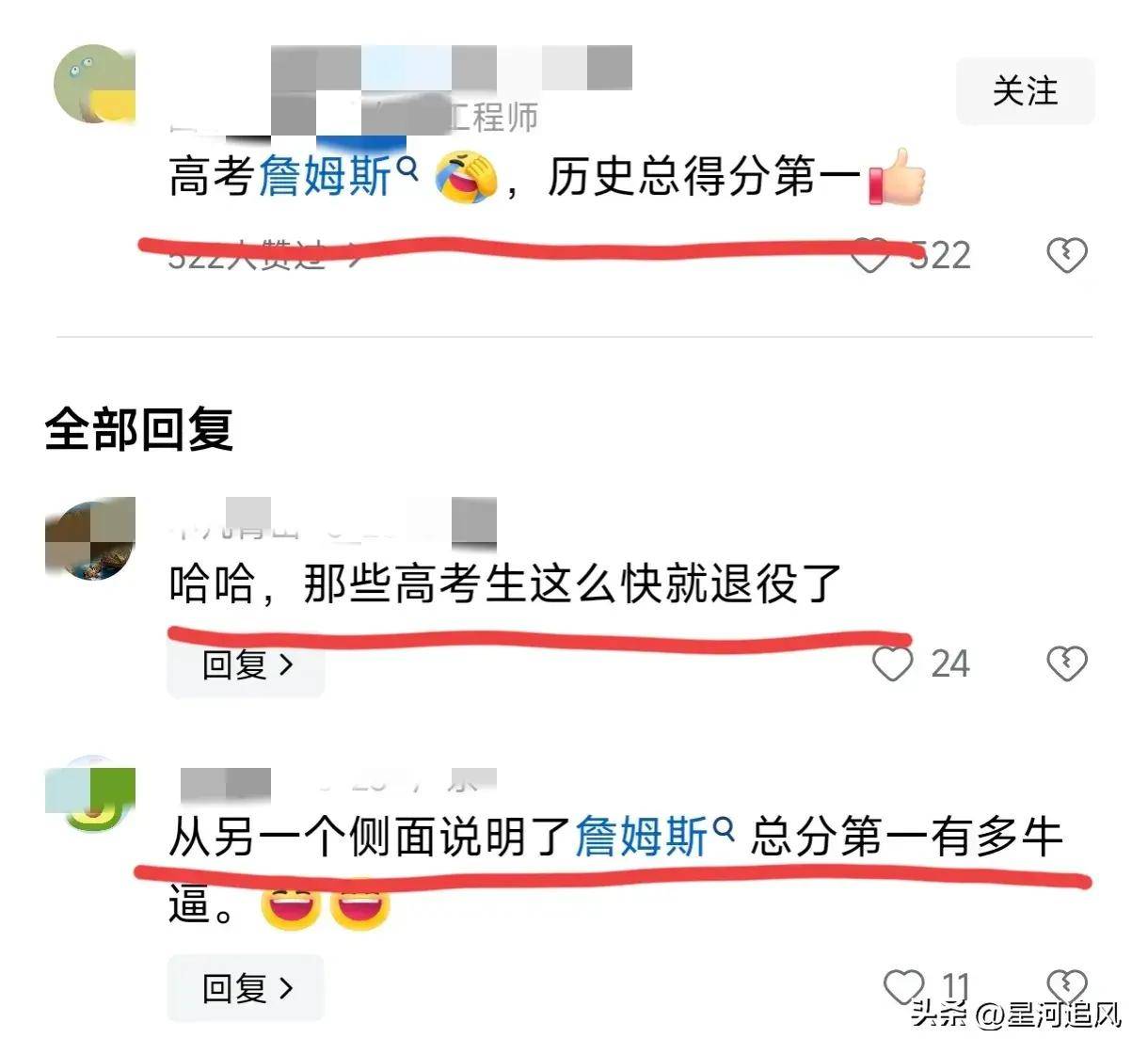This screenshot has height=1054, width=1148.
Task: Tap the 头条 @星河追风 watermark
Action: coord(1016,1014)
